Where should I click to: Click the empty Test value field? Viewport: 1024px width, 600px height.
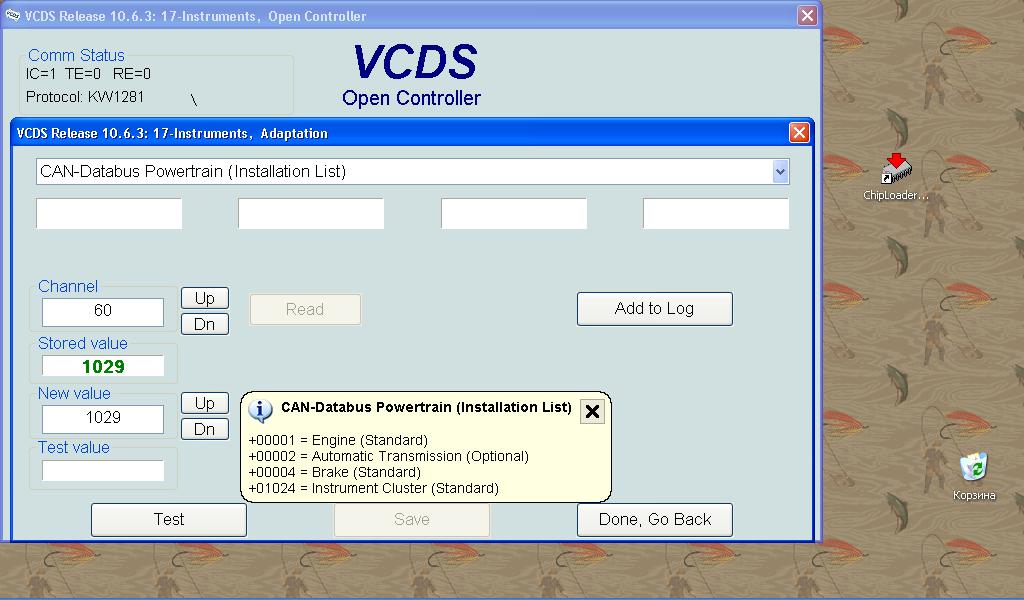coord(103,470)
